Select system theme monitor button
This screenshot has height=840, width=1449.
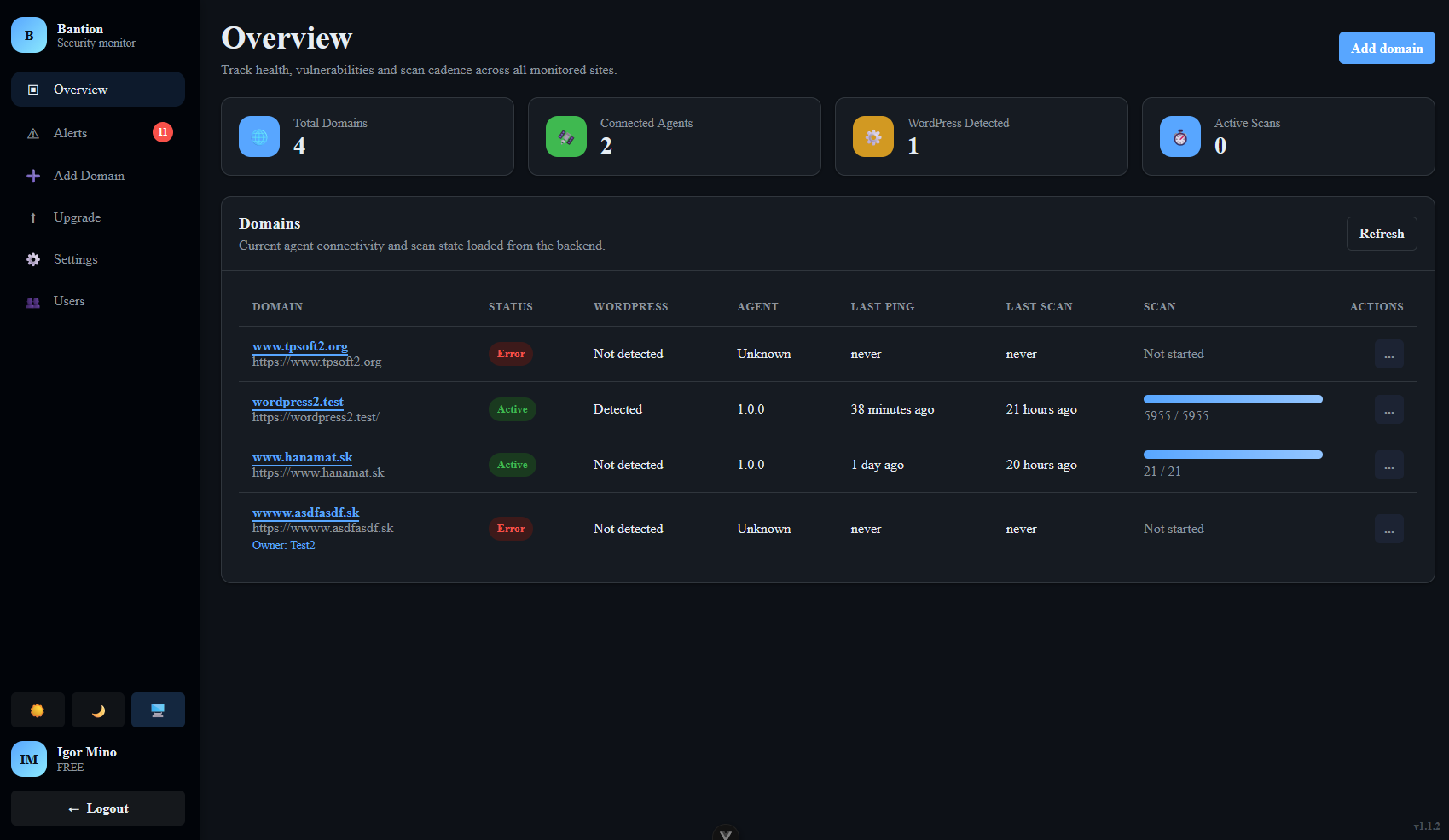(x=158, y=710)
